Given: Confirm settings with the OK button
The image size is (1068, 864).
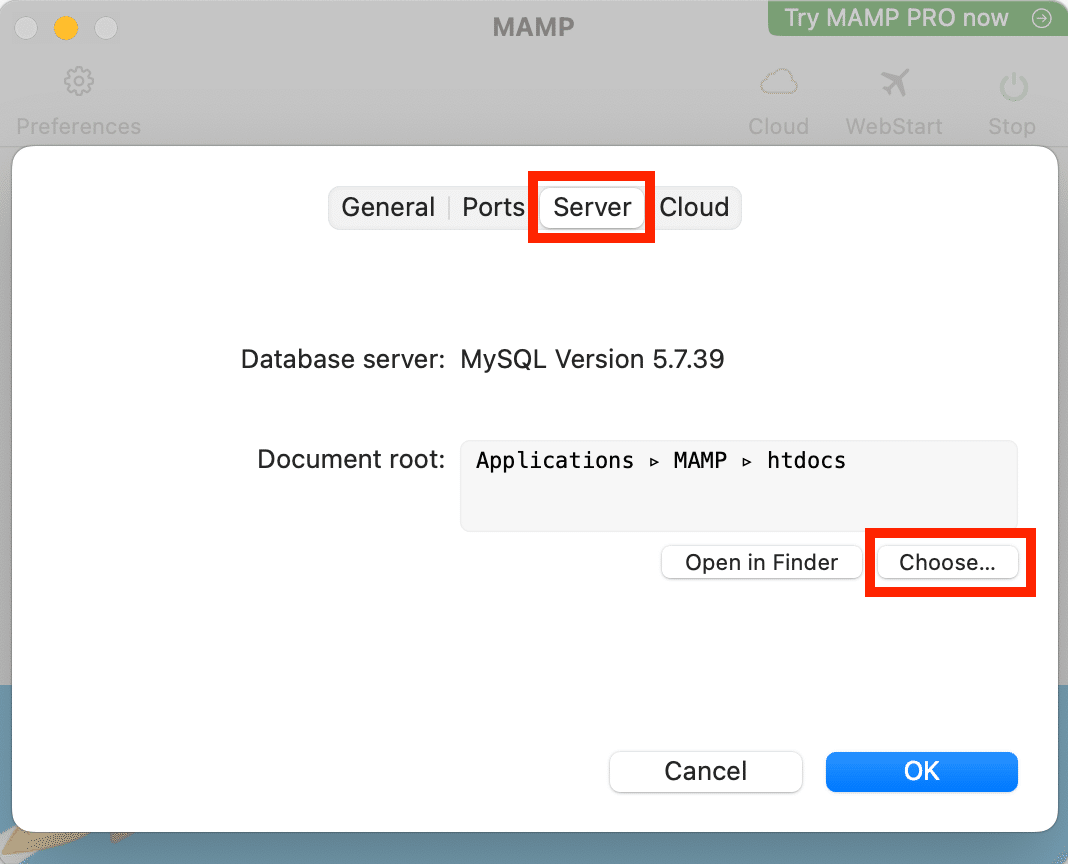Looking at the screenshot, I should [x=922, y=771].
